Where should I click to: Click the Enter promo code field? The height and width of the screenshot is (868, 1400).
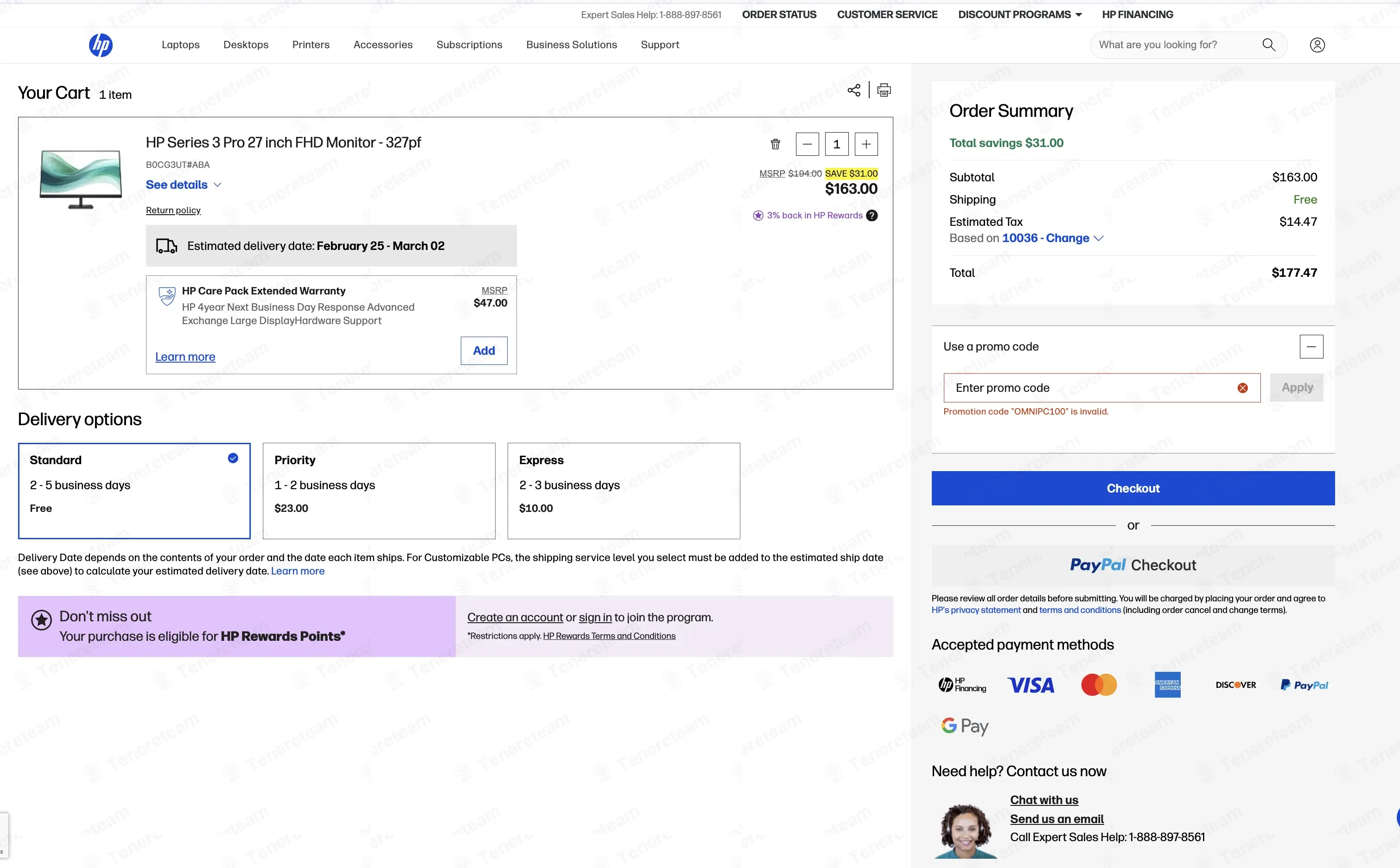pyautogui.click(x=1090, y=388)
